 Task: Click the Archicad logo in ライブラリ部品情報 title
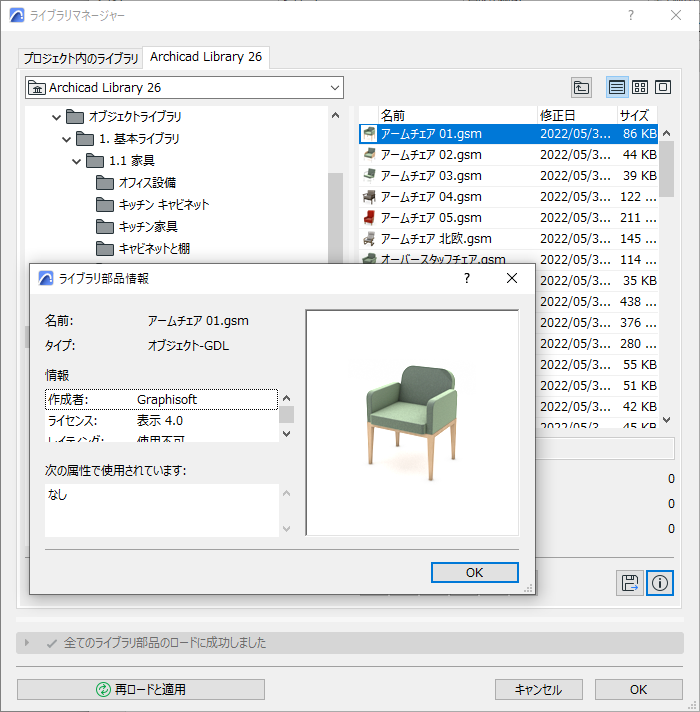click(46, 278)
